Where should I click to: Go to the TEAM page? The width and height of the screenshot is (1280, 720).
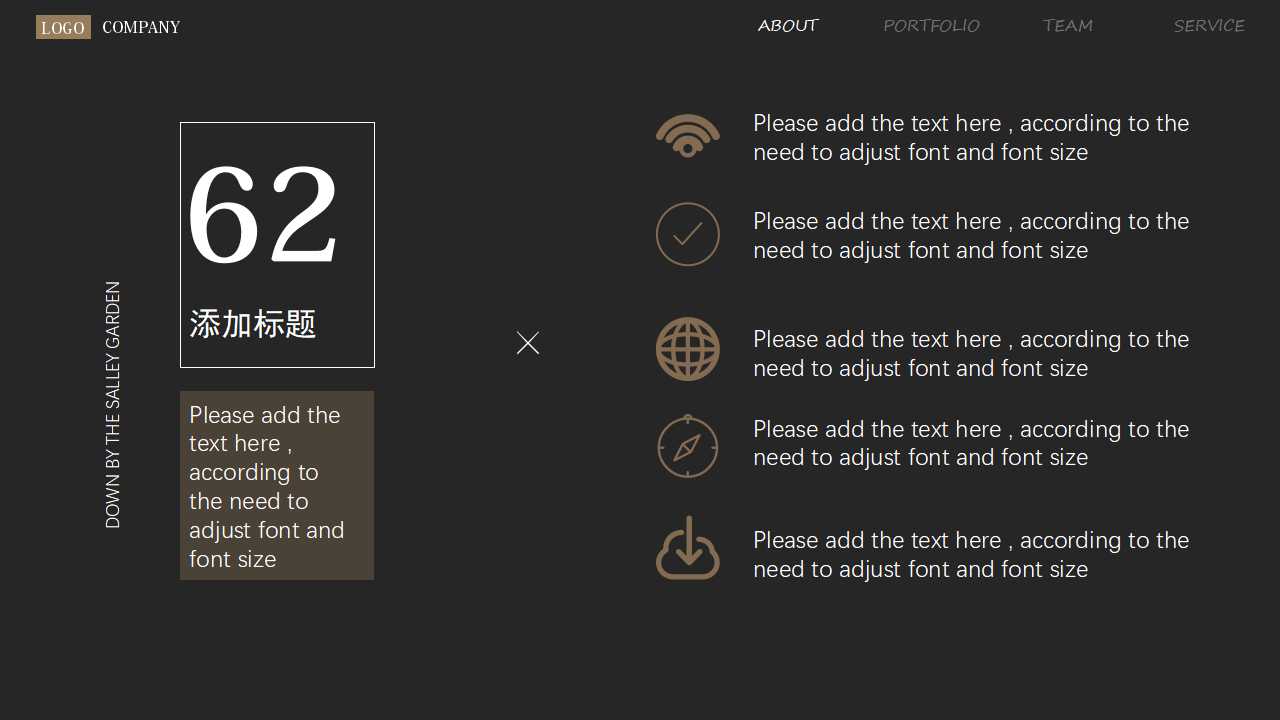[x=1067, y=26]
